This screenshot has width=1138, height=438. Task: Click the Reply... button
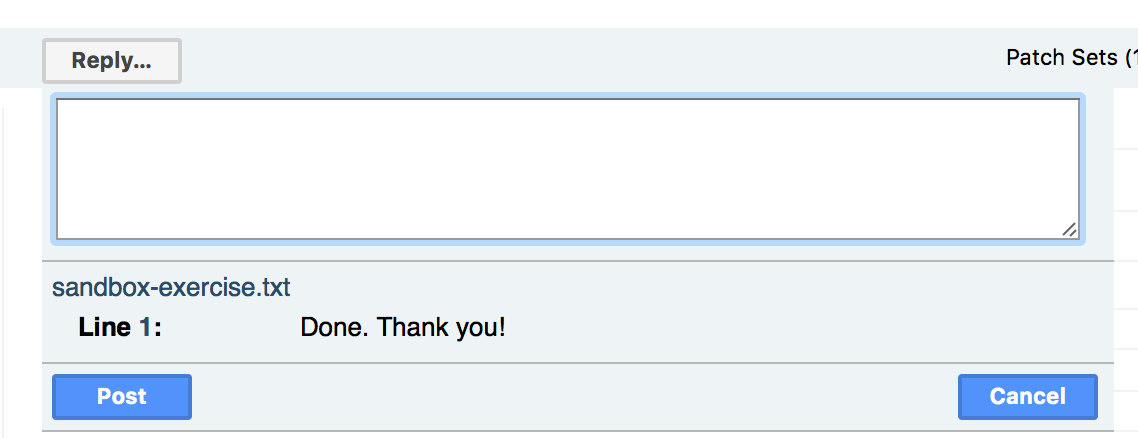(x=111, y=61)
